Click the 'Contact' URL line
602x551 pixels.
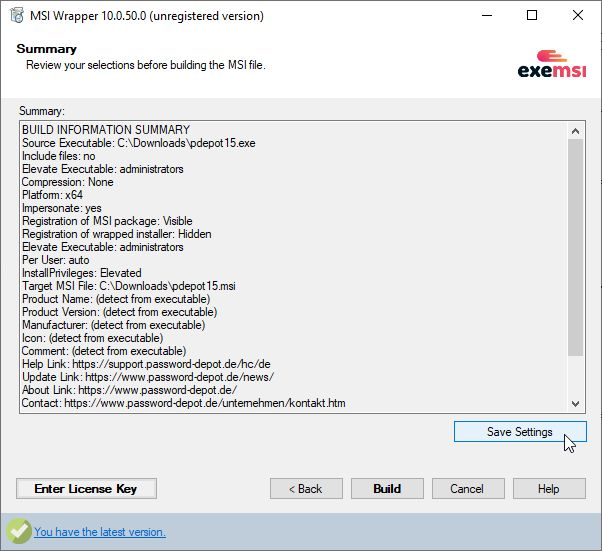[184, 403]
